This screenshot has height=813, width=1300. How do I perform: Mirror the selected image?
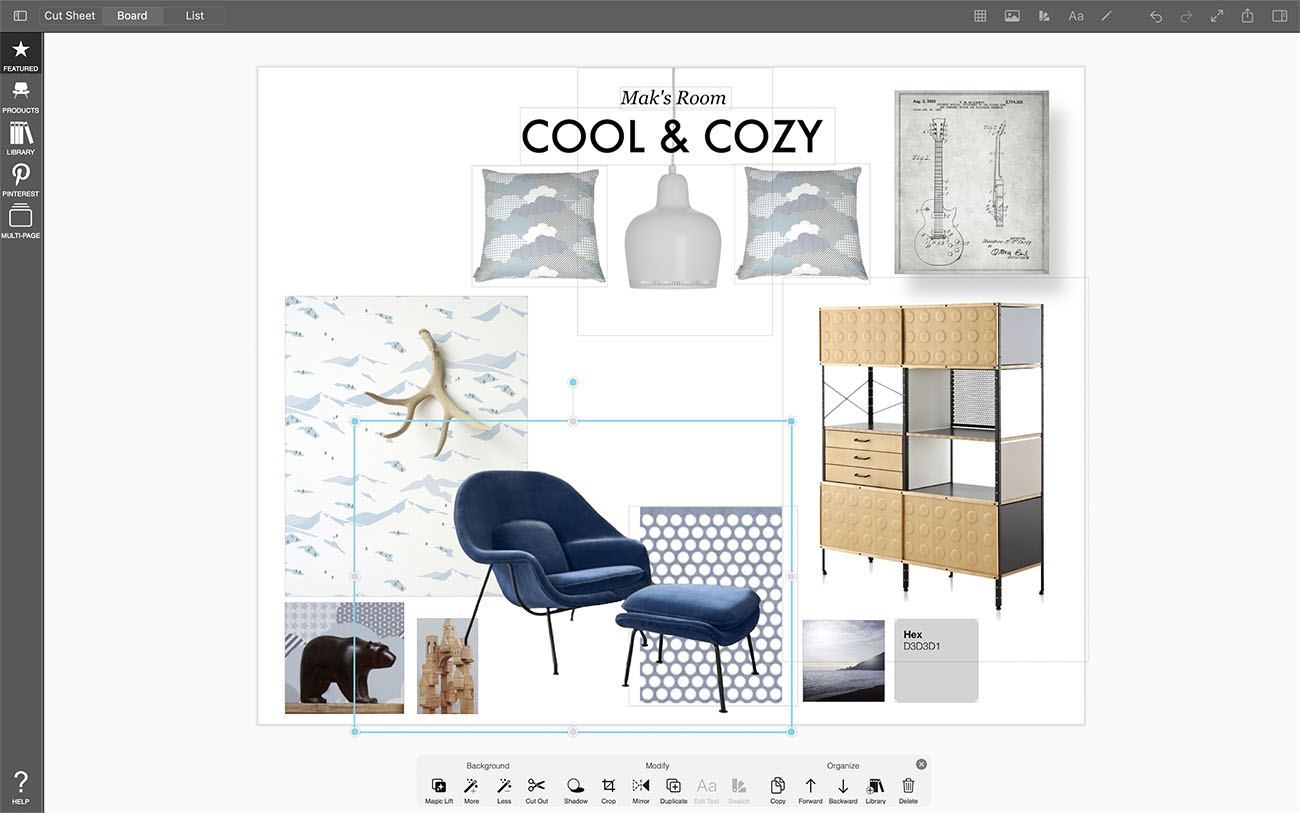(x=641, y=788)
